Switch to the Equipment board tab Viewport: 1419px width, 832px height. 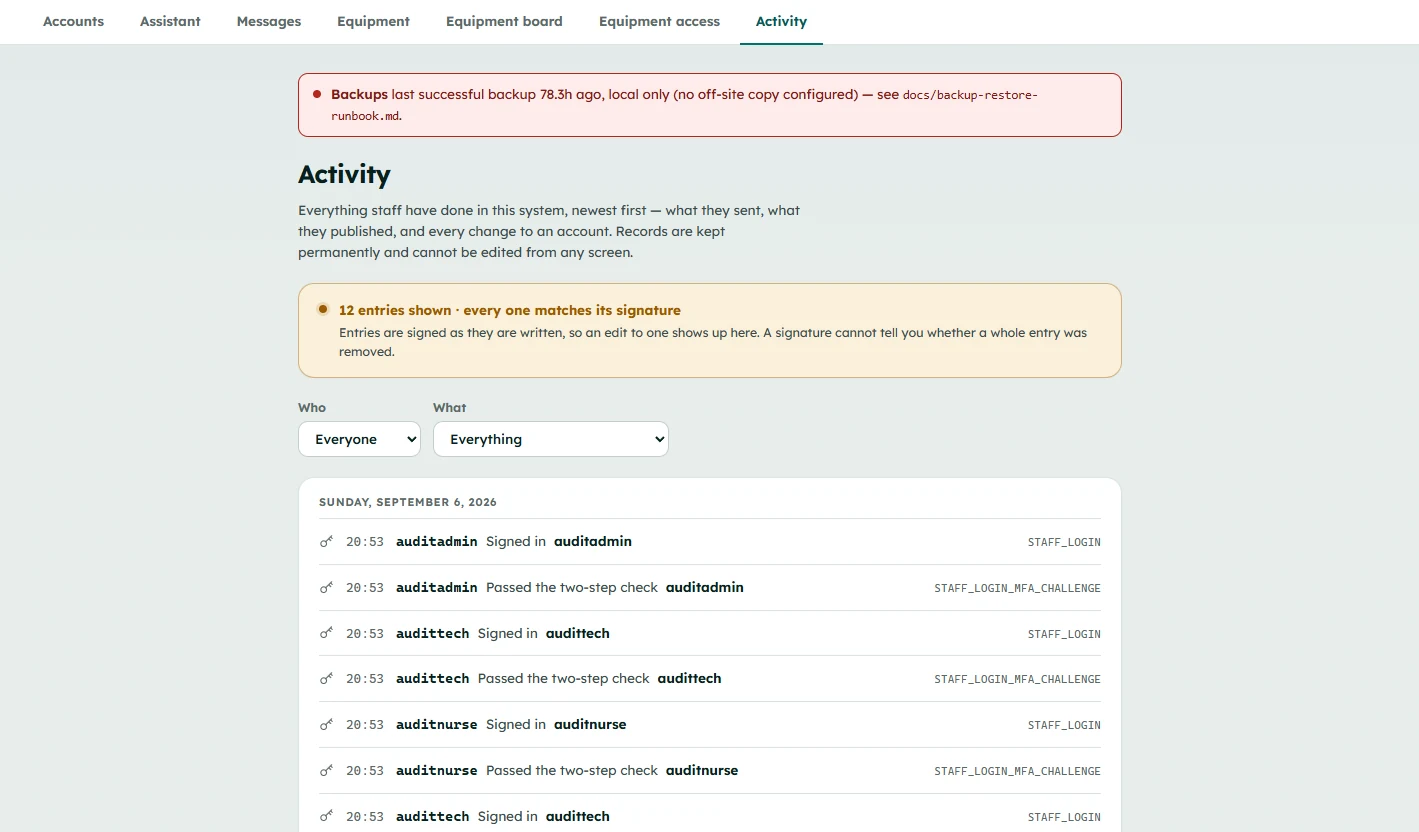coord(504,21)
